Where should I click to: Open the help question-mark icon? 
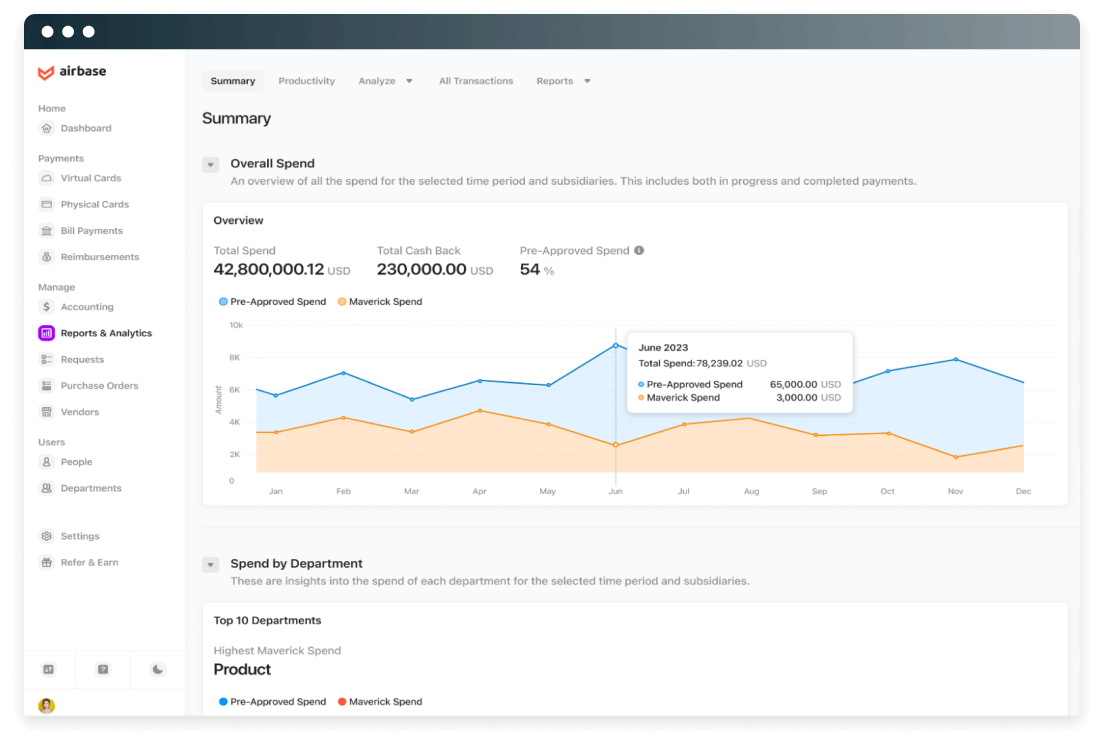click(x=103, y=669)
